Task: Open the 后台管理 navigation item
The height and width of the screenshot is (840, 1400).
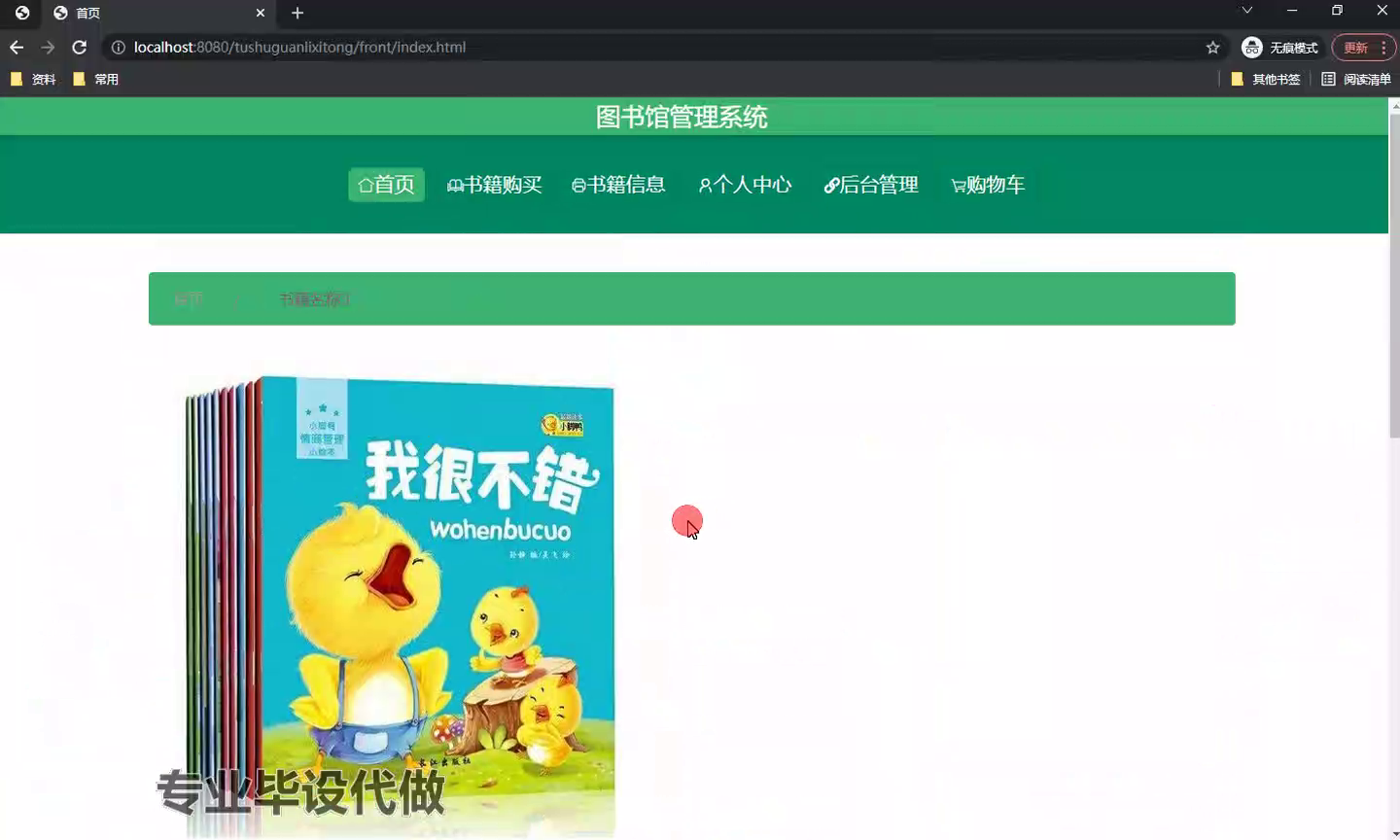Action: point(871,185)
